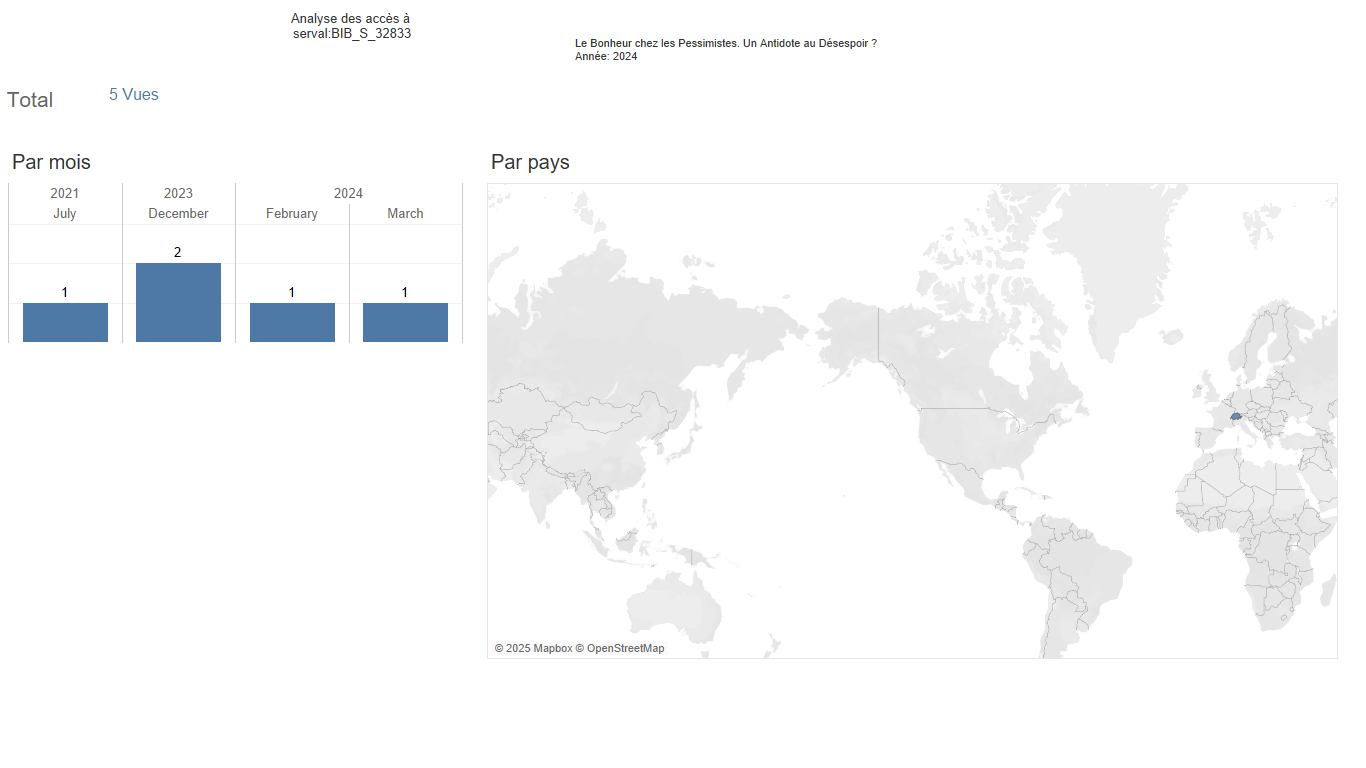Click the 'July' month label
This screenshot has width=1366, height=768.
(x=65, y=213)
